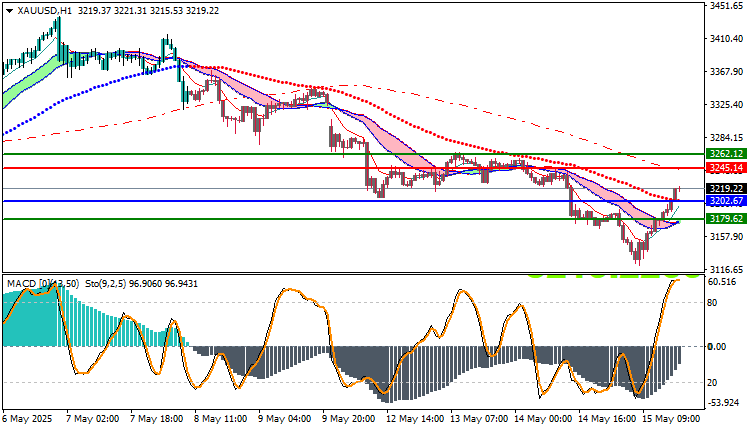Select the -53.924 indicator scale value
750x430 pixels.
pyautogui.click(x=723, y=402)
